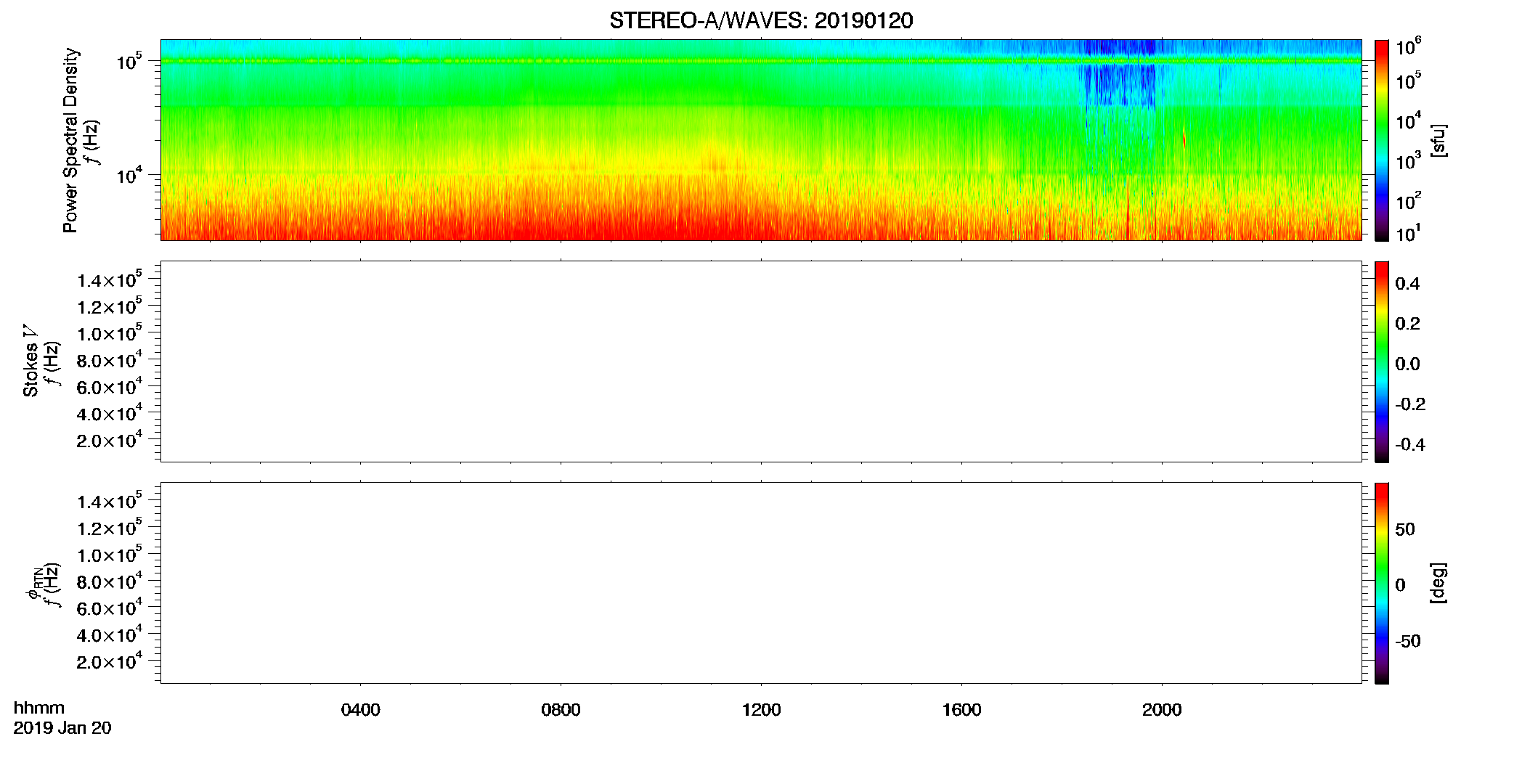Click the 0.4 value on Stokes V color bar
This screenshot has width=1522, height=784.
(x=1407, y=284)
